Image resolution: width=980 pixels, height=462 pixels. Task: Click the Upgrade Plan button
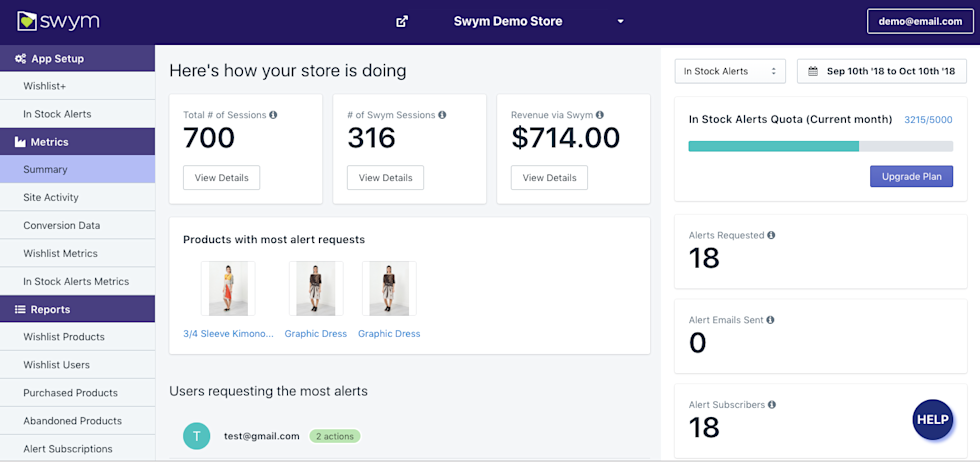tap(911, 177)
